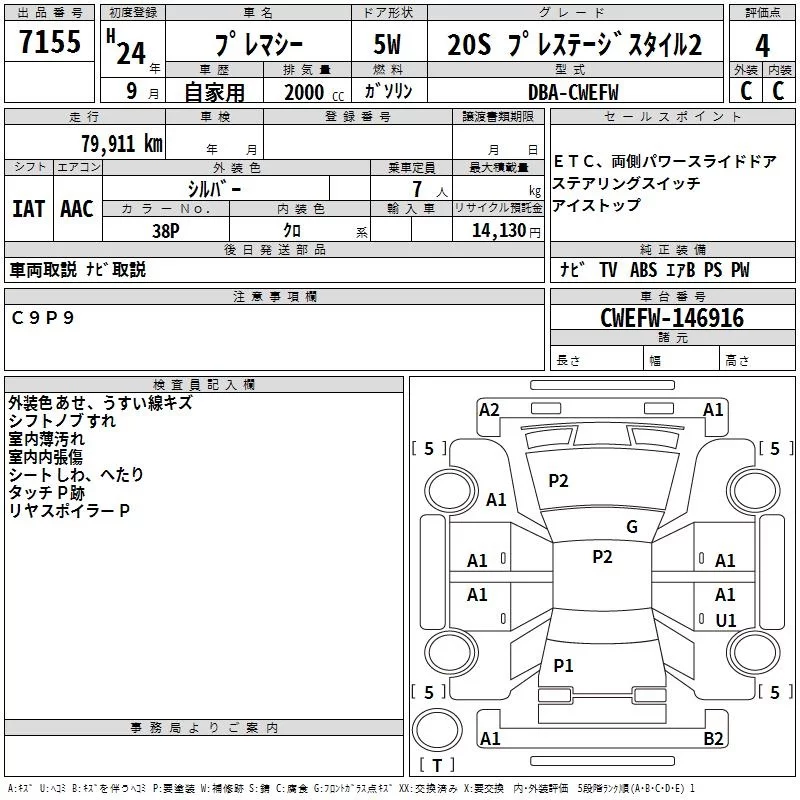
Task: Select inspector note シートしわ、へたり
Action: pyautogui.click(x=76, y=474)
